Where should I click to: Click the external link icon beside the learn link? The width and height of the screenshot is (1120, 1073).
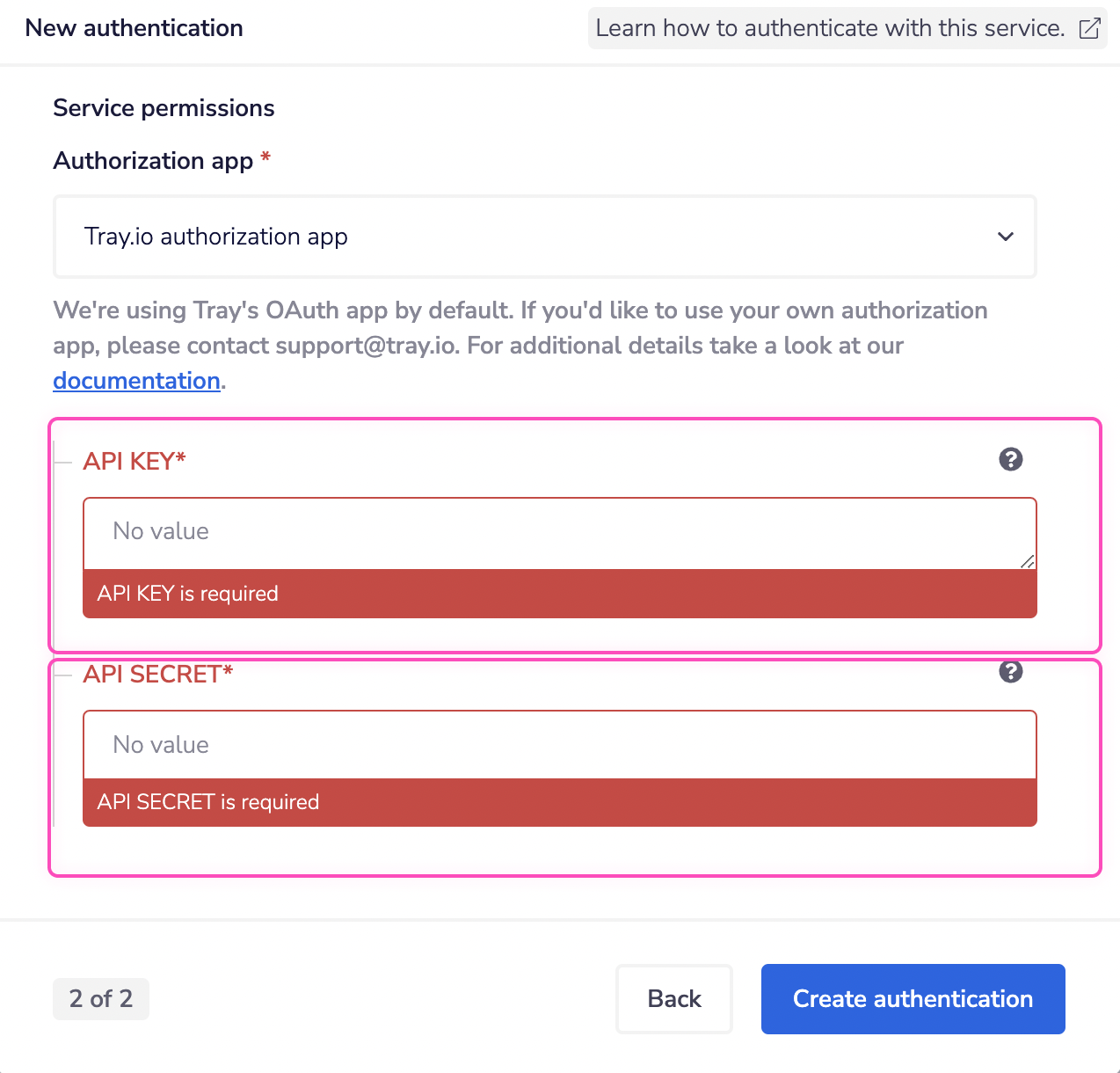[1090, 28]
